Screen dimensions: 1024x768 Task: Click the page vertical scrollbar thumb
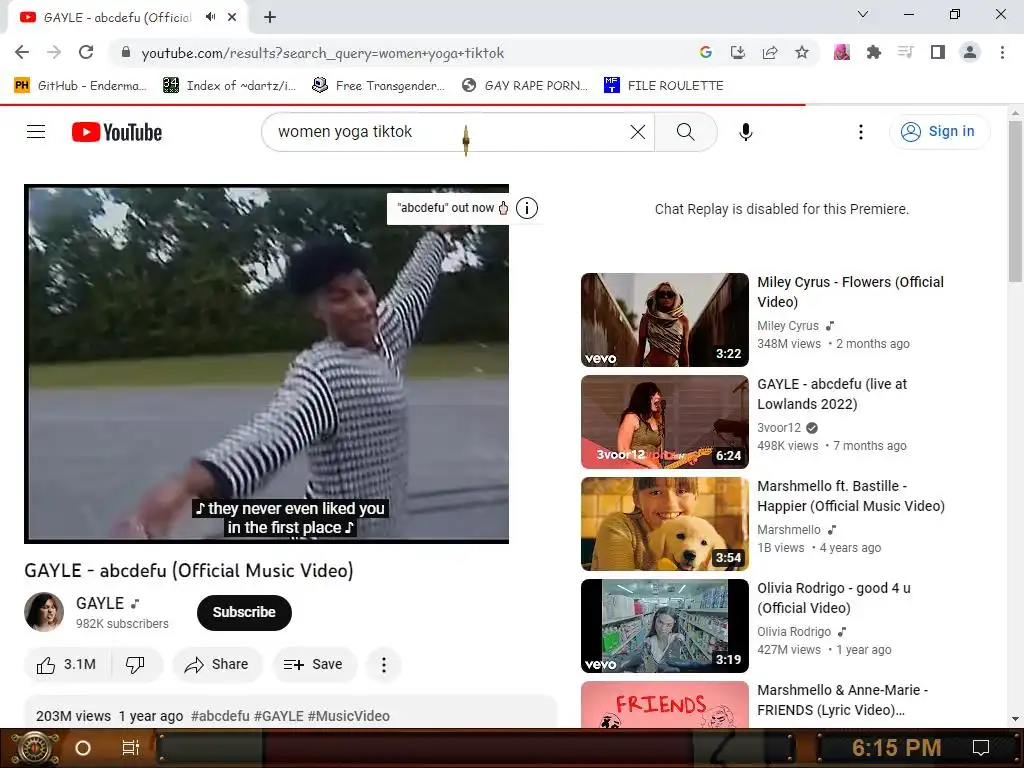pos(1016,201)
